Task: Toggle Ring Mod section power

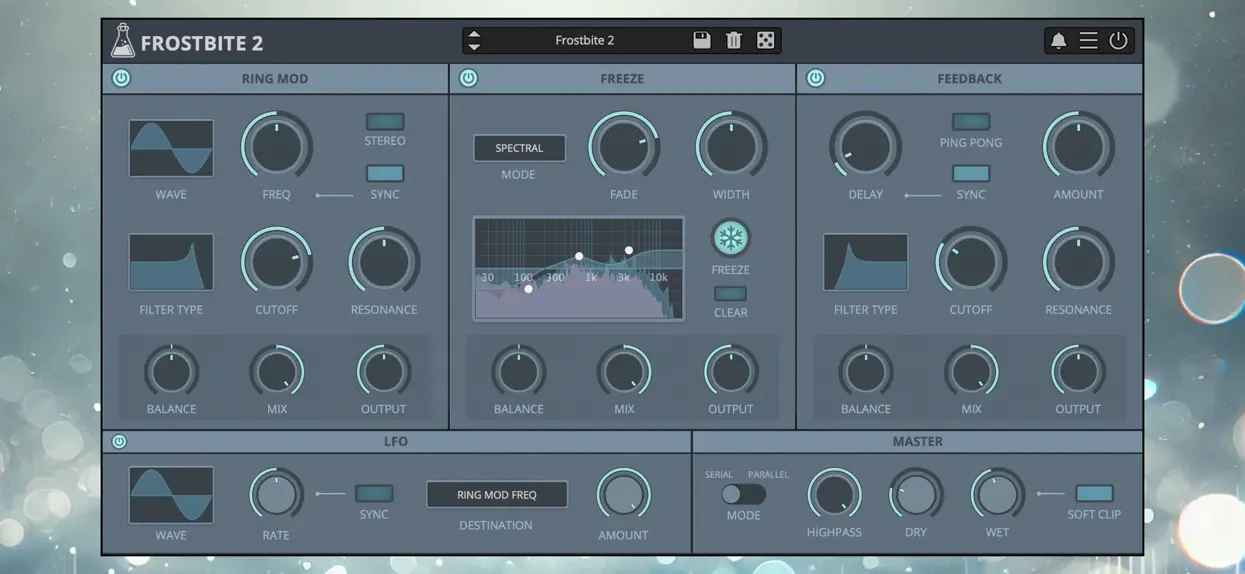Action: pyautogui.click(x=121, y=78)
